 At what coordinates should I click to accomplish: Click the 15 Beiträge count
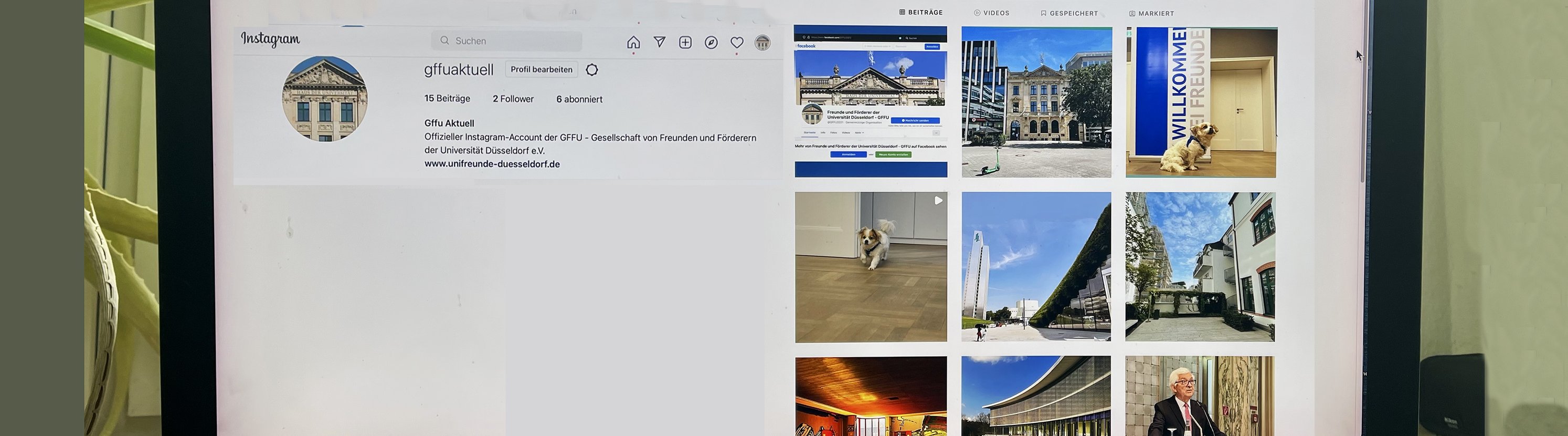pyautogui.click(x=448, y=99)
